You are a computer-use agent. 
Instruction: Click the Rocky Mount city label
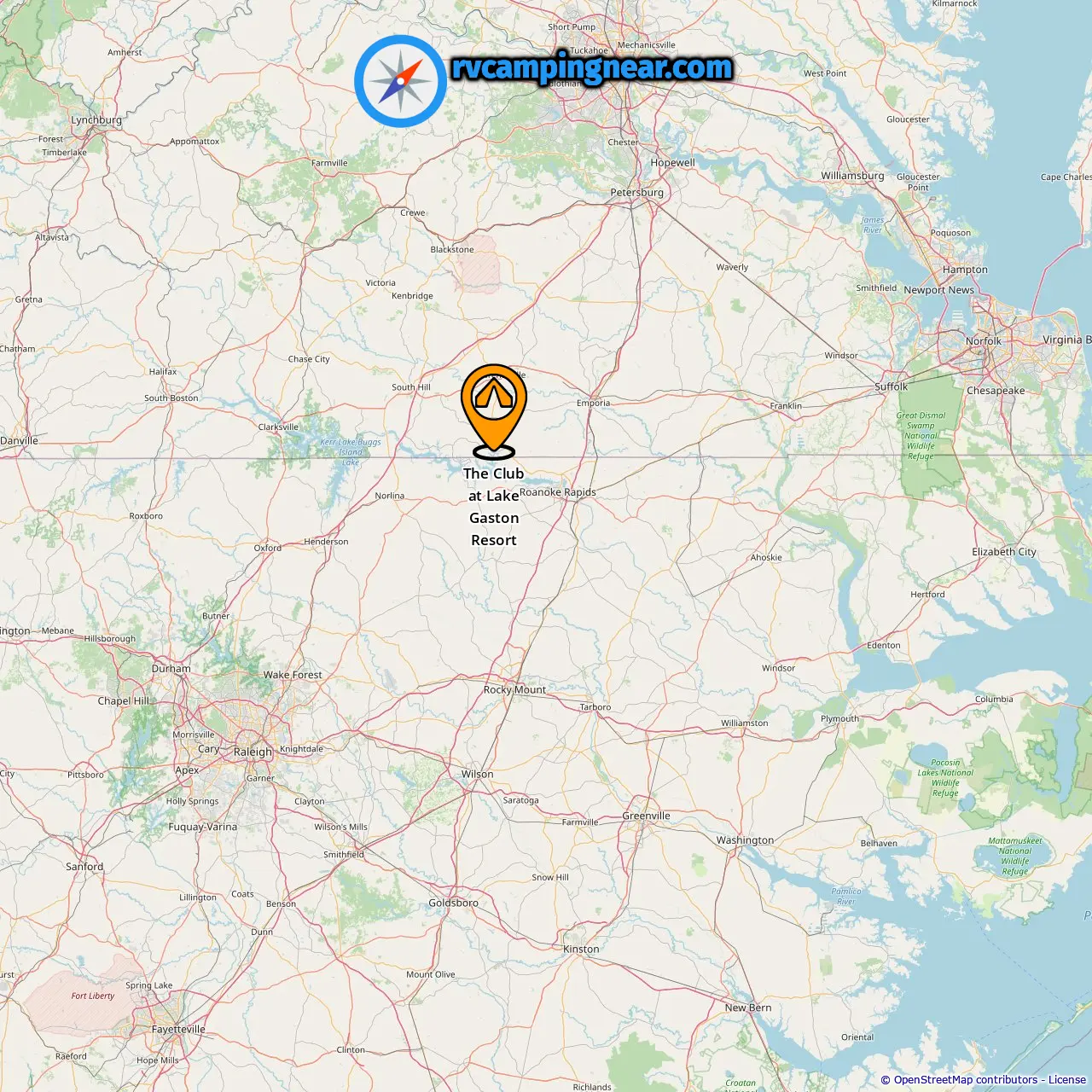pos(514,689)
